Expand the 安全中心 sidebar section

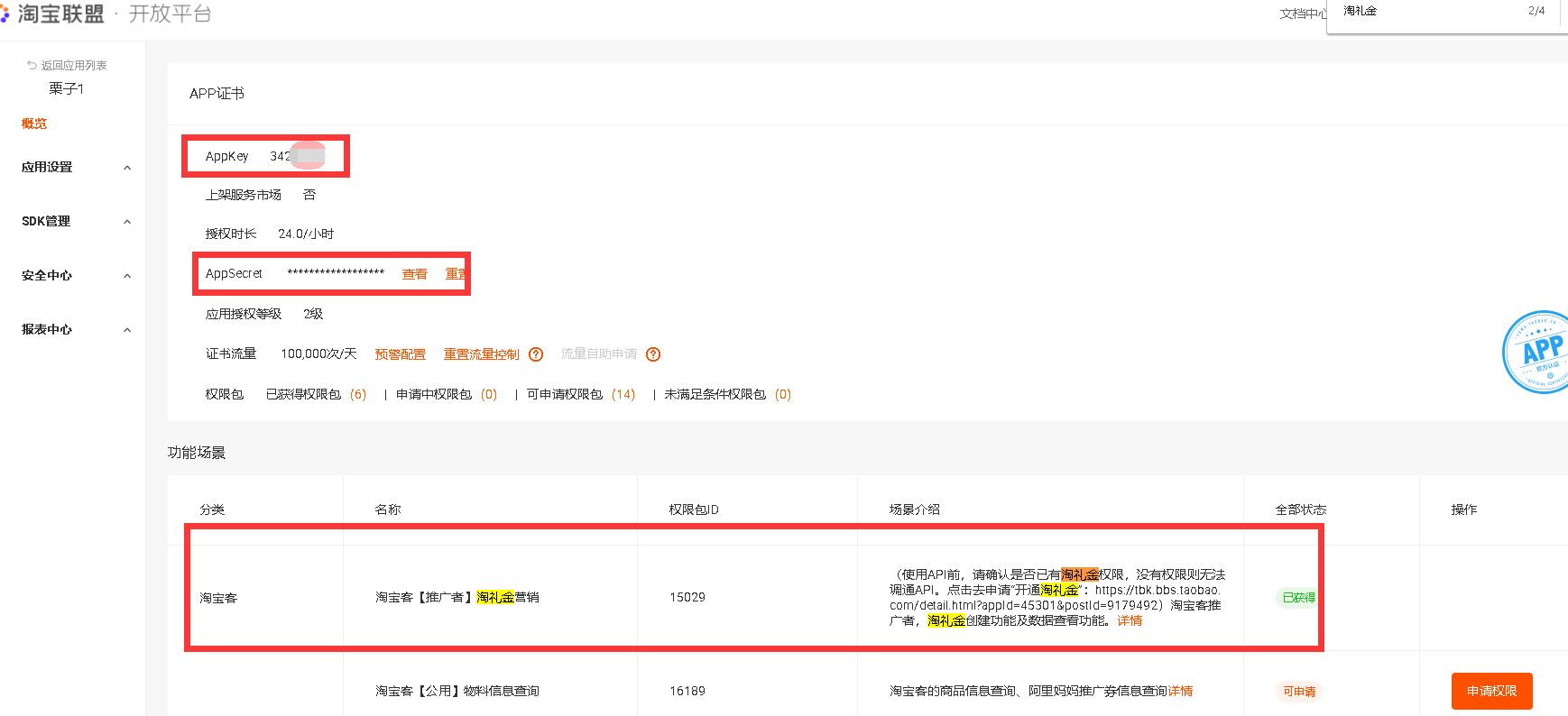click(127, 276)
